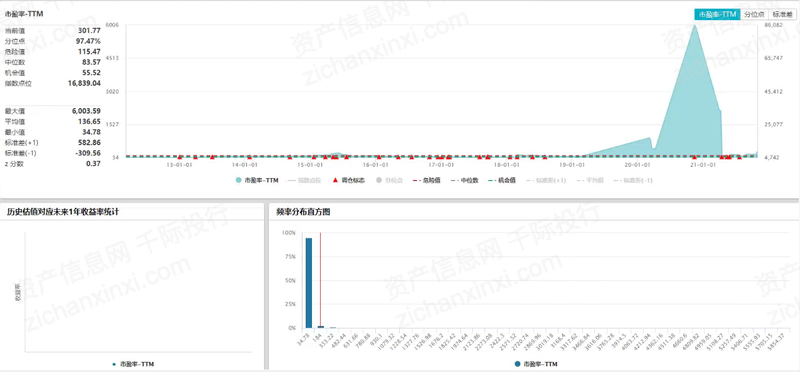Toggle 市盈率-TTM legend under return chart

click(133, 364)
